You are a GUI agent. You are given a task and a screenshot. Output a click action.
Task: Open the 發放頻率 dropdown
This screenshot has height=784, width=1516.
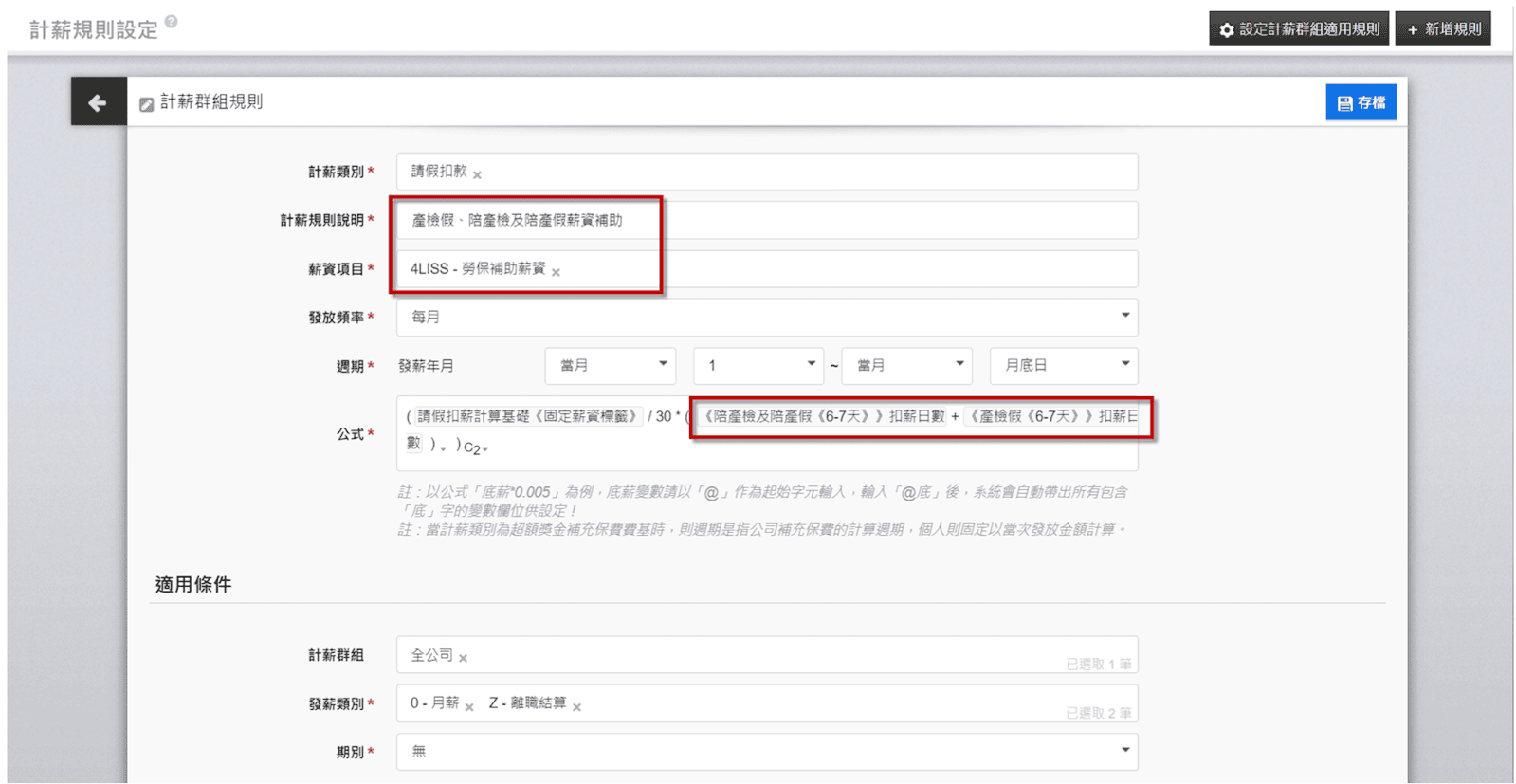[x=766, y=317]
